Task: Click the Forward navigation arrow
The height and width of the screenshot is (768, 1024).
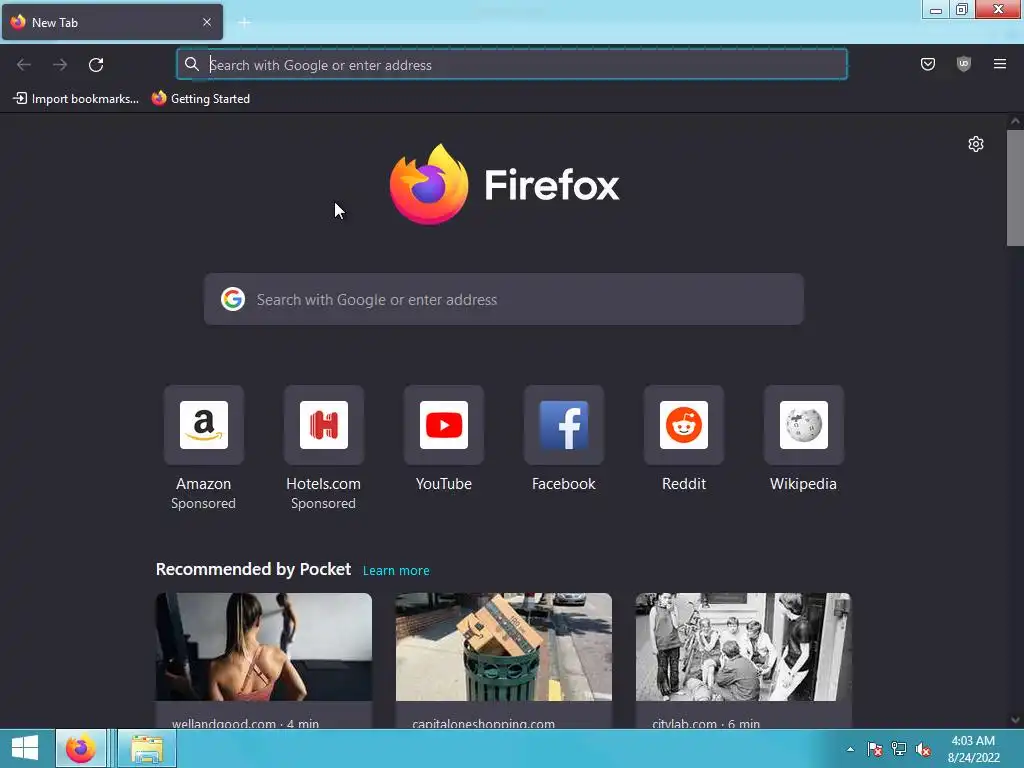Action: (60, 65)
